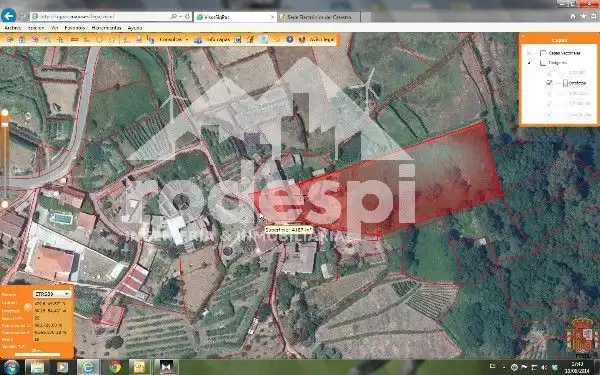Viewport: 600px width, 375px height.
Task: Select the magnifier zoom tool in the map toolbar
Action: [47, 40]
